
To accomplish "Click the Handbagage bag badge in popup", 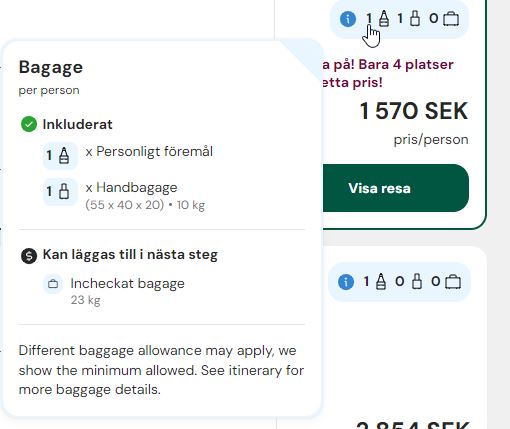I will coord(60,192).
